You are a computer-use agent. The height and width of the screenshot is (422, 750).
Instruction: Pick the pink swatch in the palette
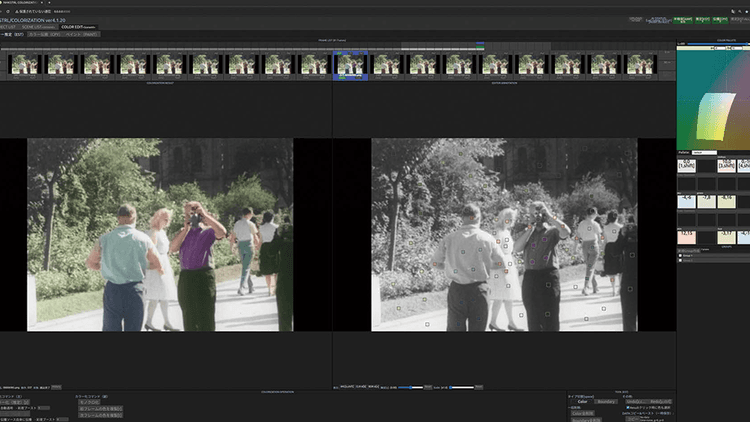(686, 237)
